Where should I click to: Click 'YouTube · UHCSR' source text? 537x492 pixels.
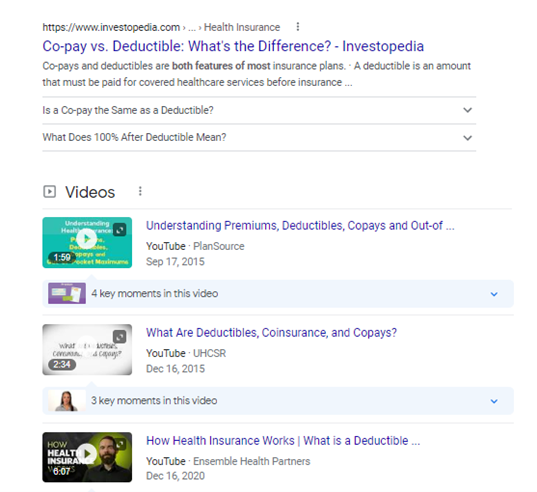click(186, 353)
